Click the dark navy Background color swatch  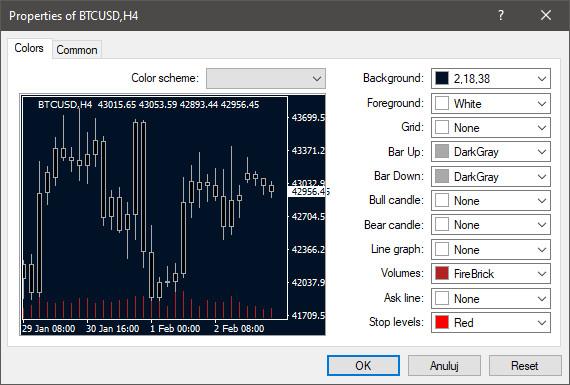[x=442, y=78]
